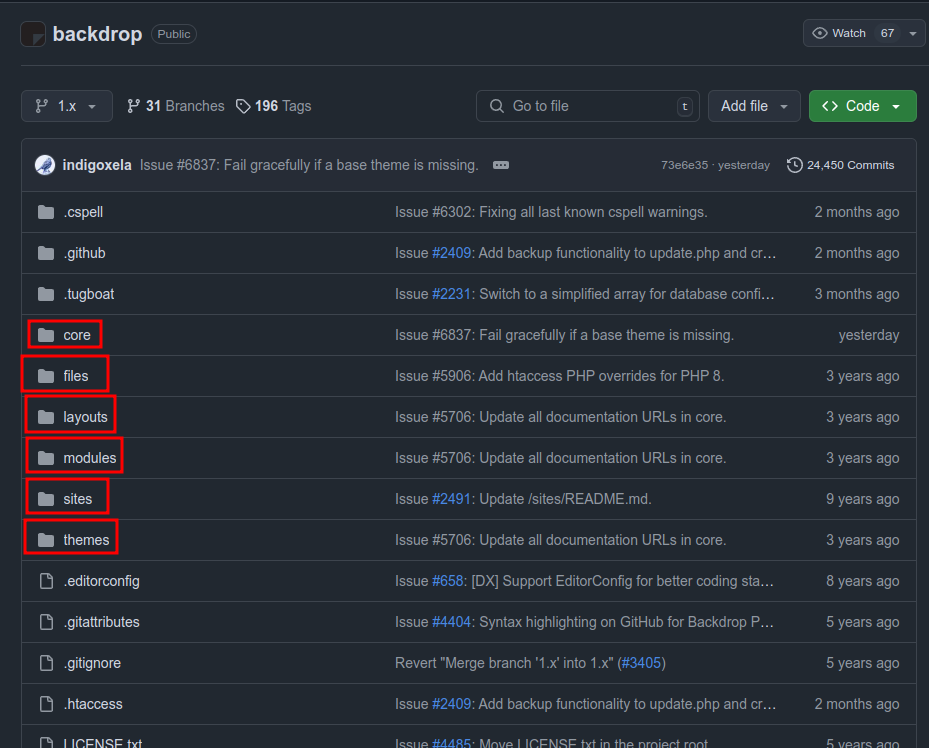Image resolution: width=929 pixels, height=748 pixels.
Task: Open the 24,450 Commits history
Action: click(x=841, y=165)
